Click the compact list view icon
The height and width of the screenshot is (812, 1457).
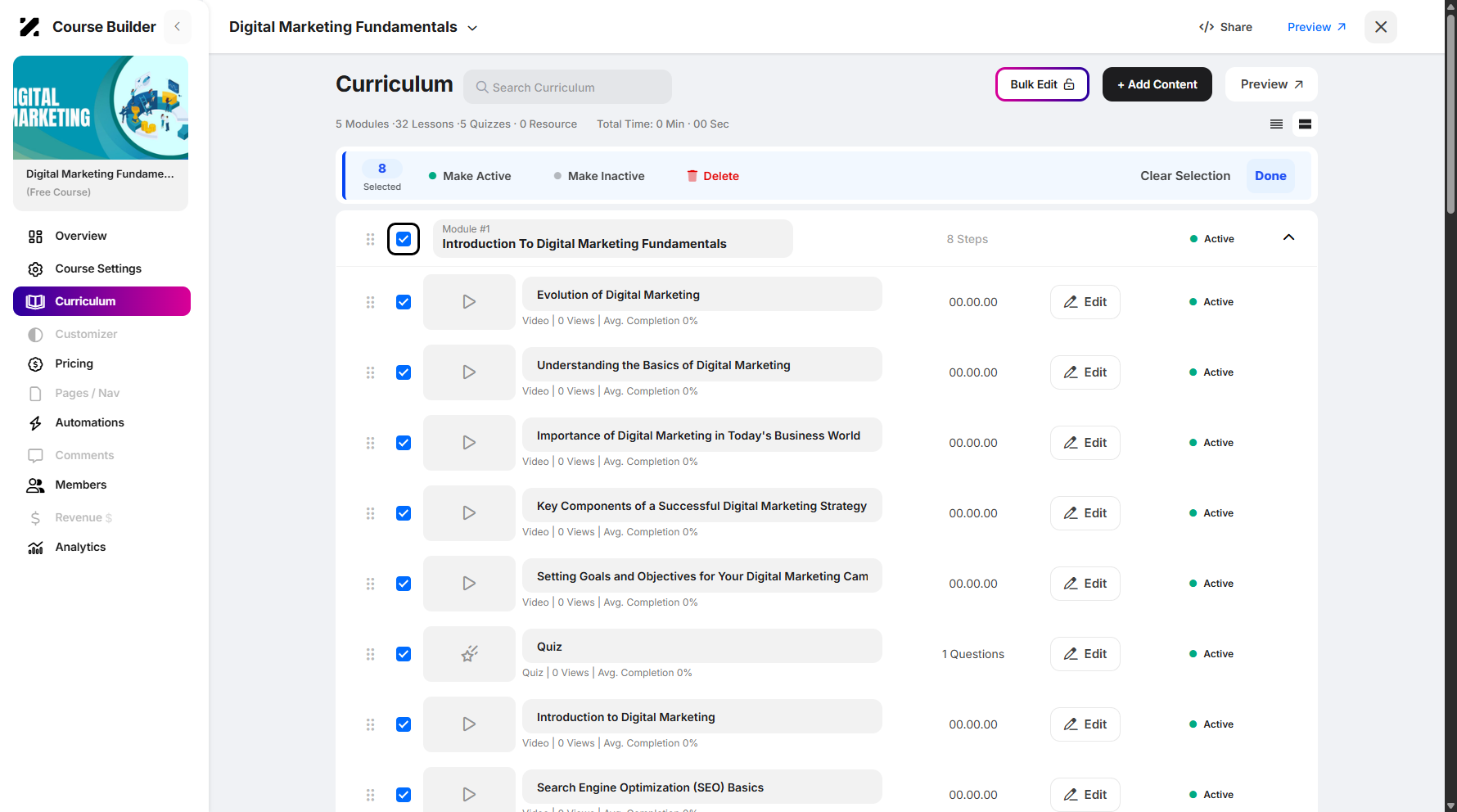tap(1276, 124)
